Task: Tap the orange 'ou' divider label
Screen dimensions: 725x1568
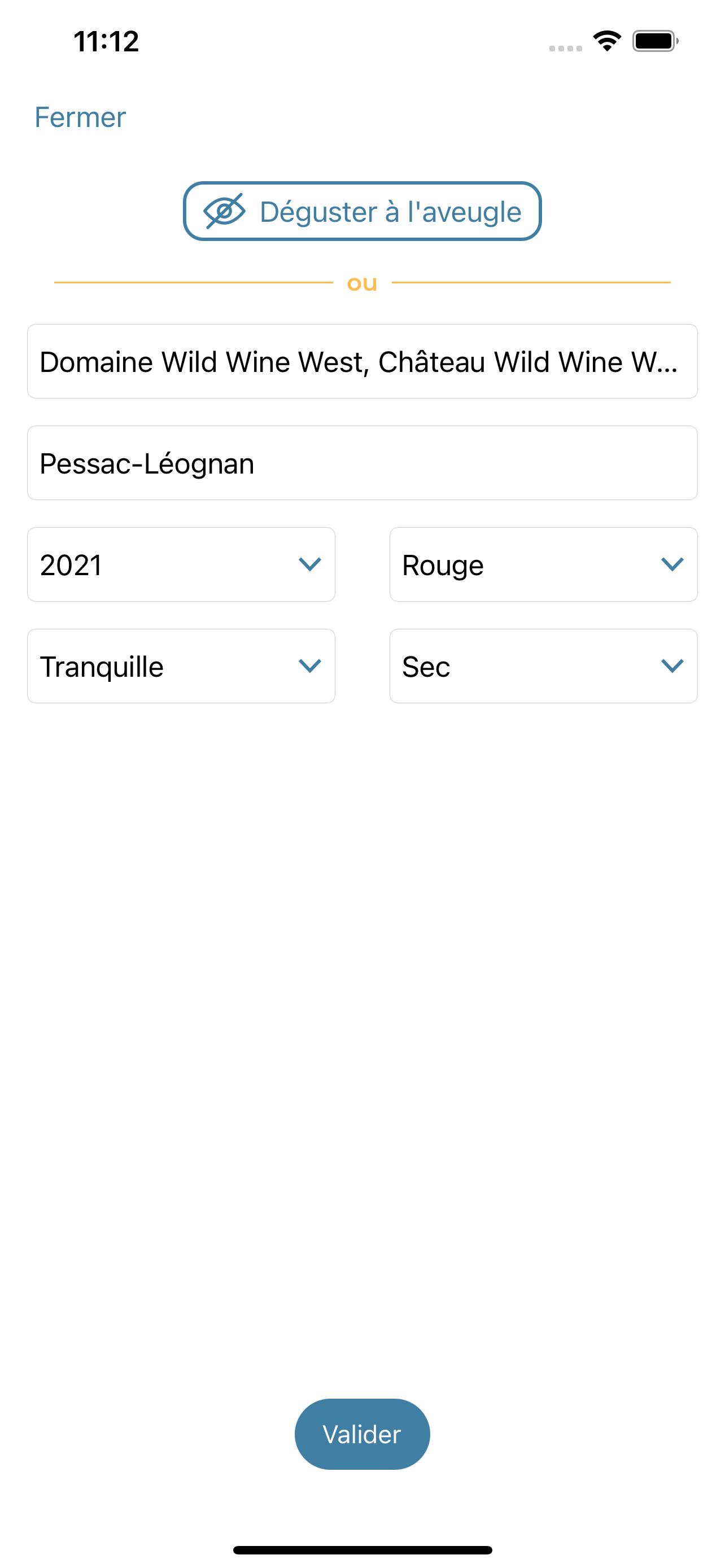Action: point(362,283)
